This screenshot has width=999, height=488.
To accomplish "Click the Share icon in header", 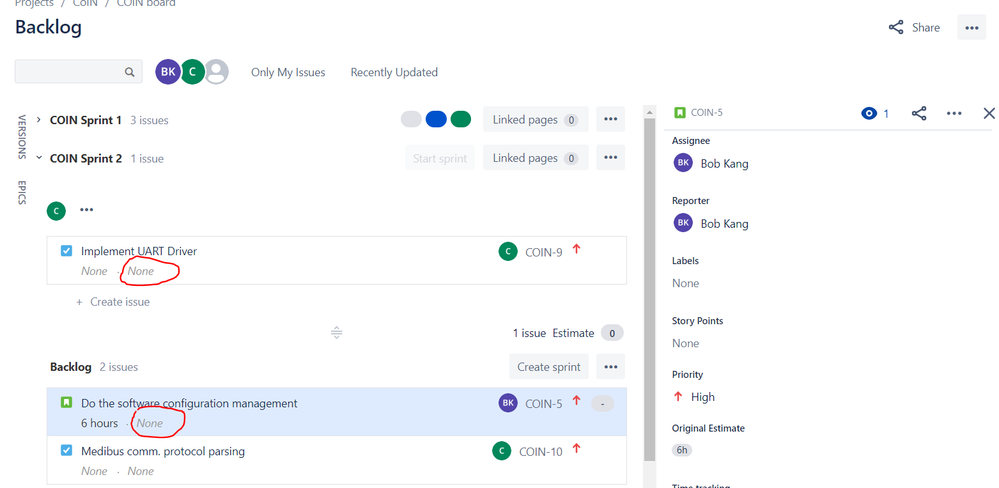I will pyautogui.click(x=896, y=27).
